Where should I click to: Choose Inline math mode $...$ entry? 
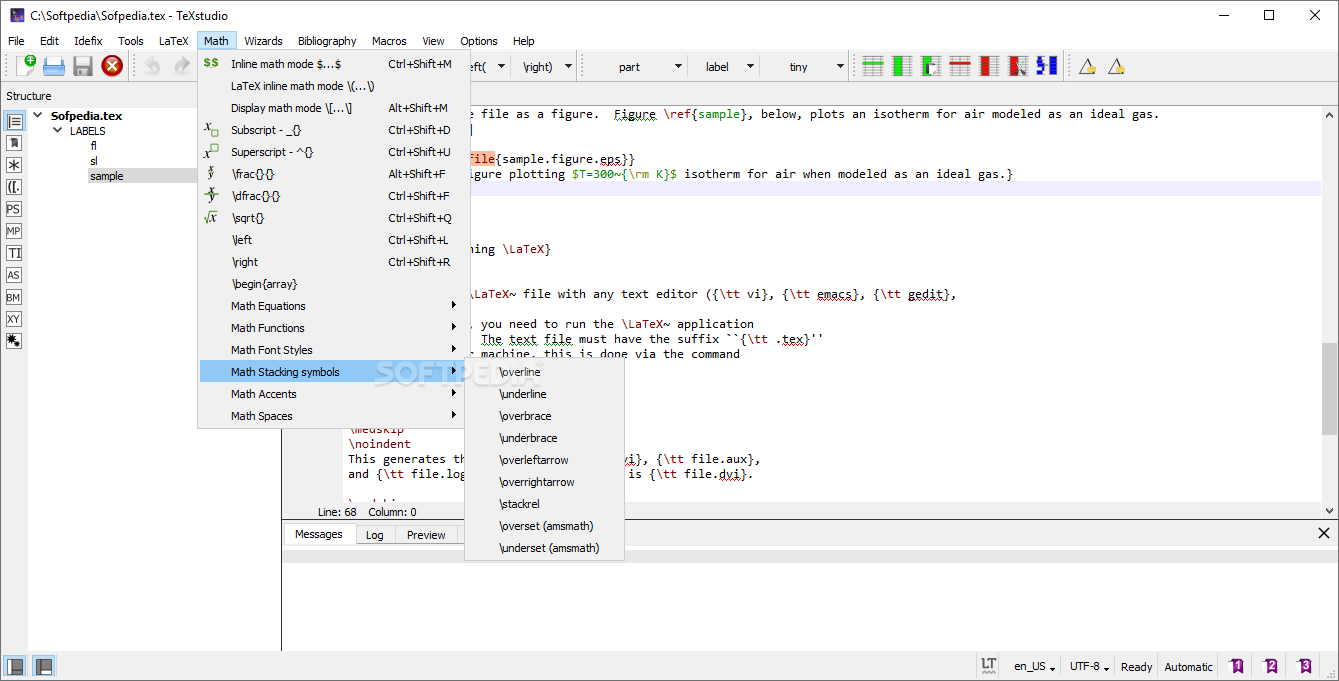tap(333, 64)
